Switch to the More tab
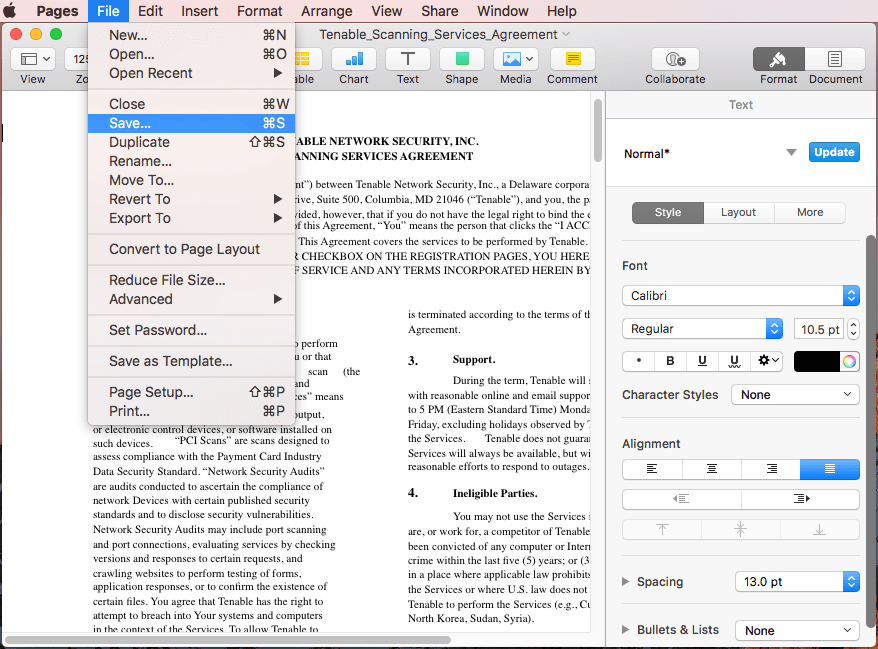The width and height of the screenshot is (878, 649). point(810,213)
